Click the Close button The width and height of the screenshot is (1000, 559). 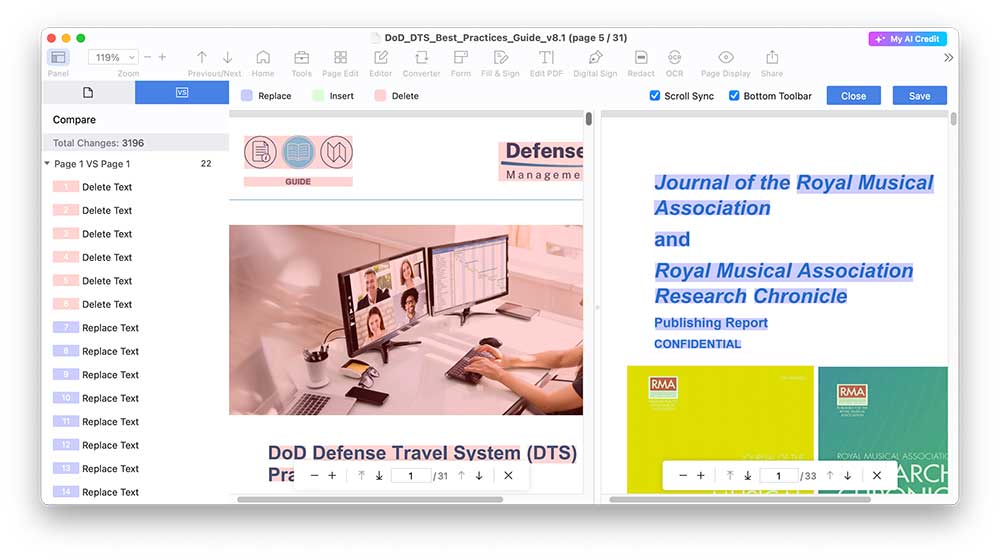853,96
